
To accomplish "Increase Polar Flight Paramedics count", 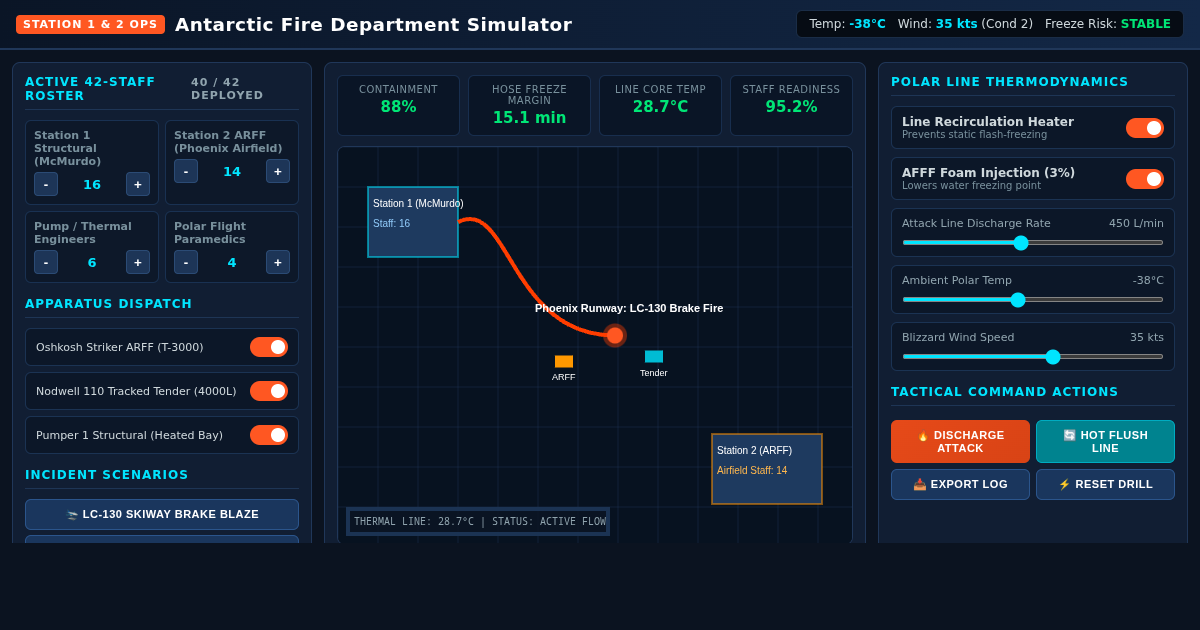I will point(278,262).
